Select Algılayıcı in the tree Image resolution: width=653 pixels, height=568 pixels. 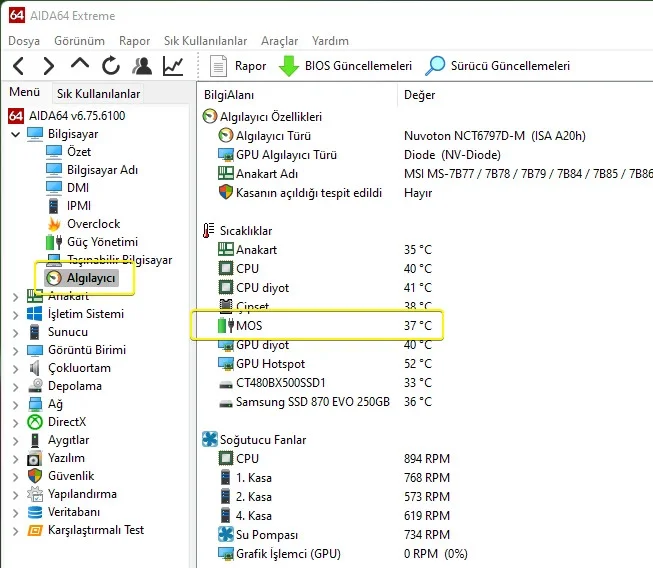pos(82,278)
